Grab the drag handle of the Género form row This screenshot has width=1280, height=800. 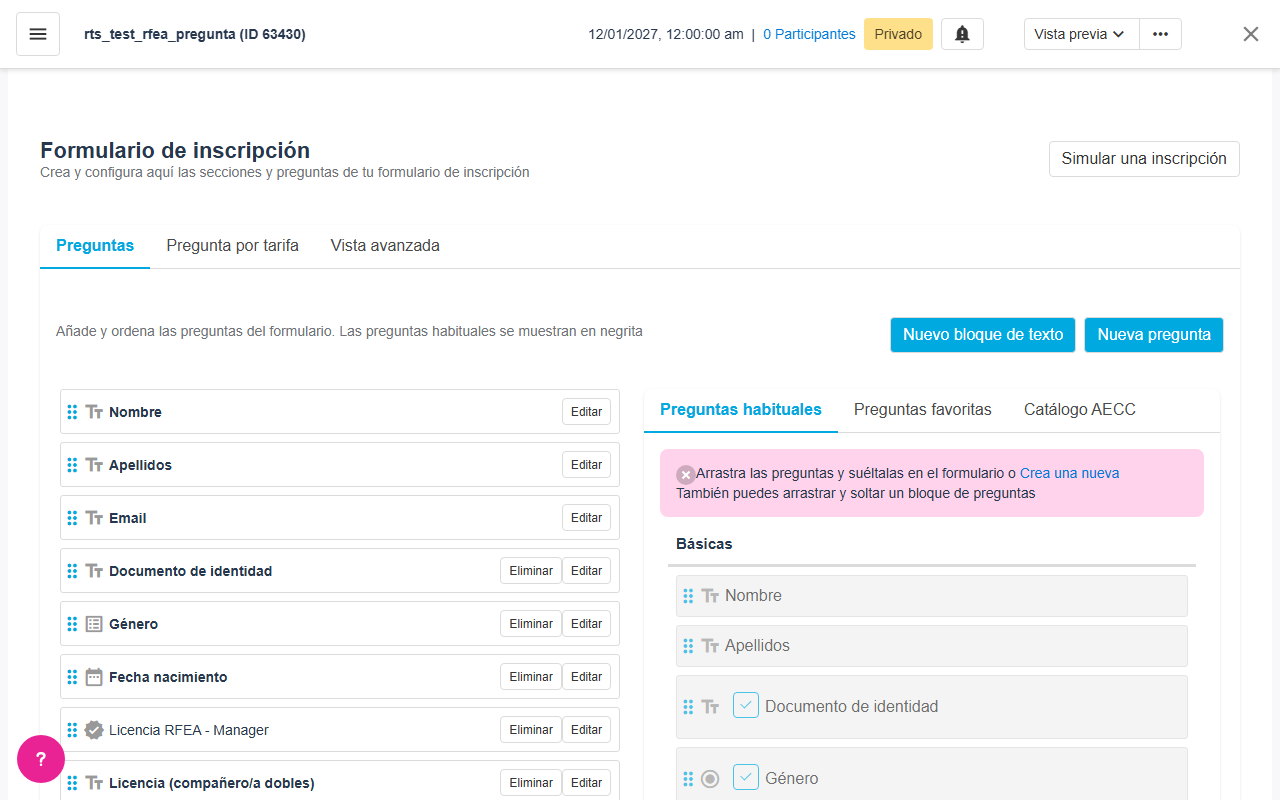[x=72, y=624]
